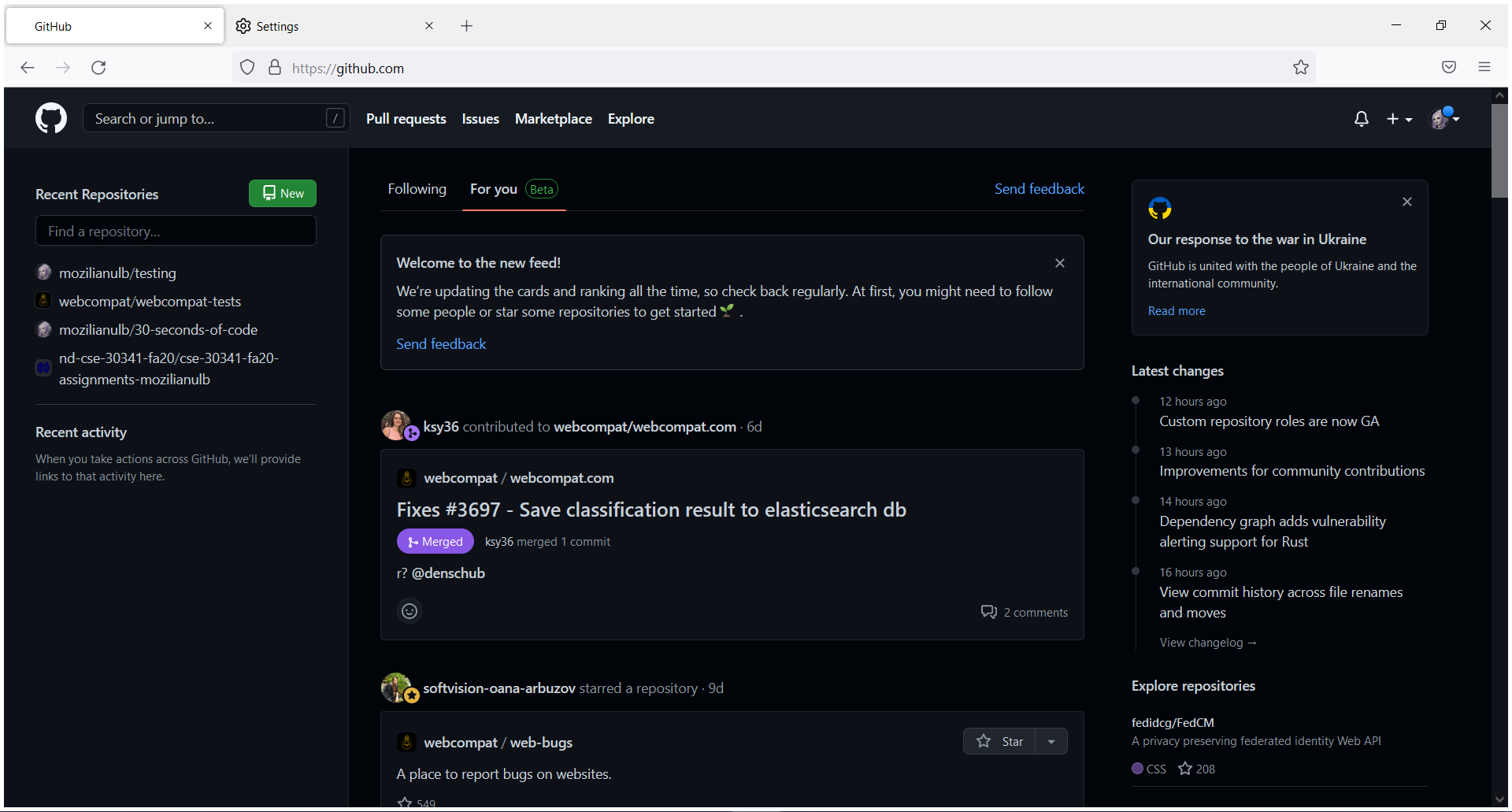Open Explore in the top nav
The height and width of the screenshot is (812, 1512).
point(631,119)
